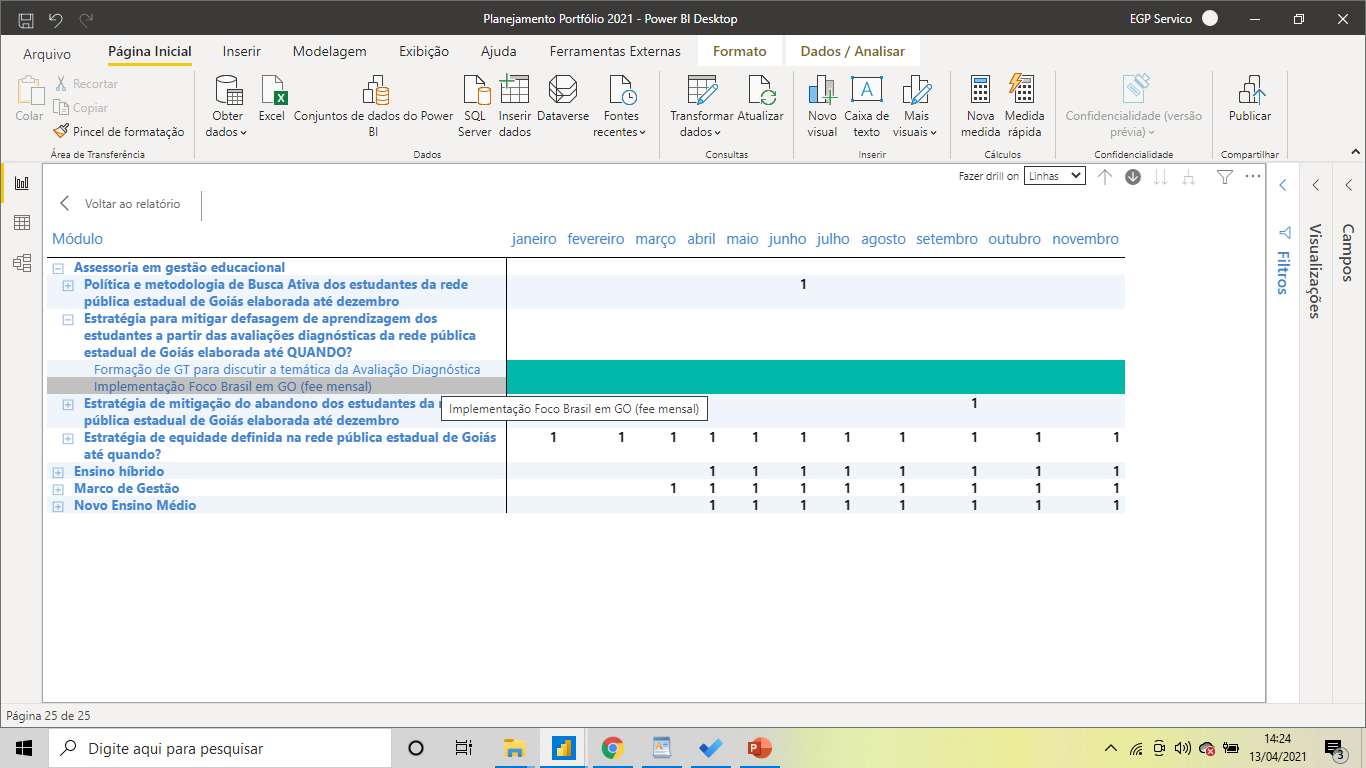Collapse Assessoria em gestão educacional row
Screen dimensions: 1366x768
click(x=58, y=268)
